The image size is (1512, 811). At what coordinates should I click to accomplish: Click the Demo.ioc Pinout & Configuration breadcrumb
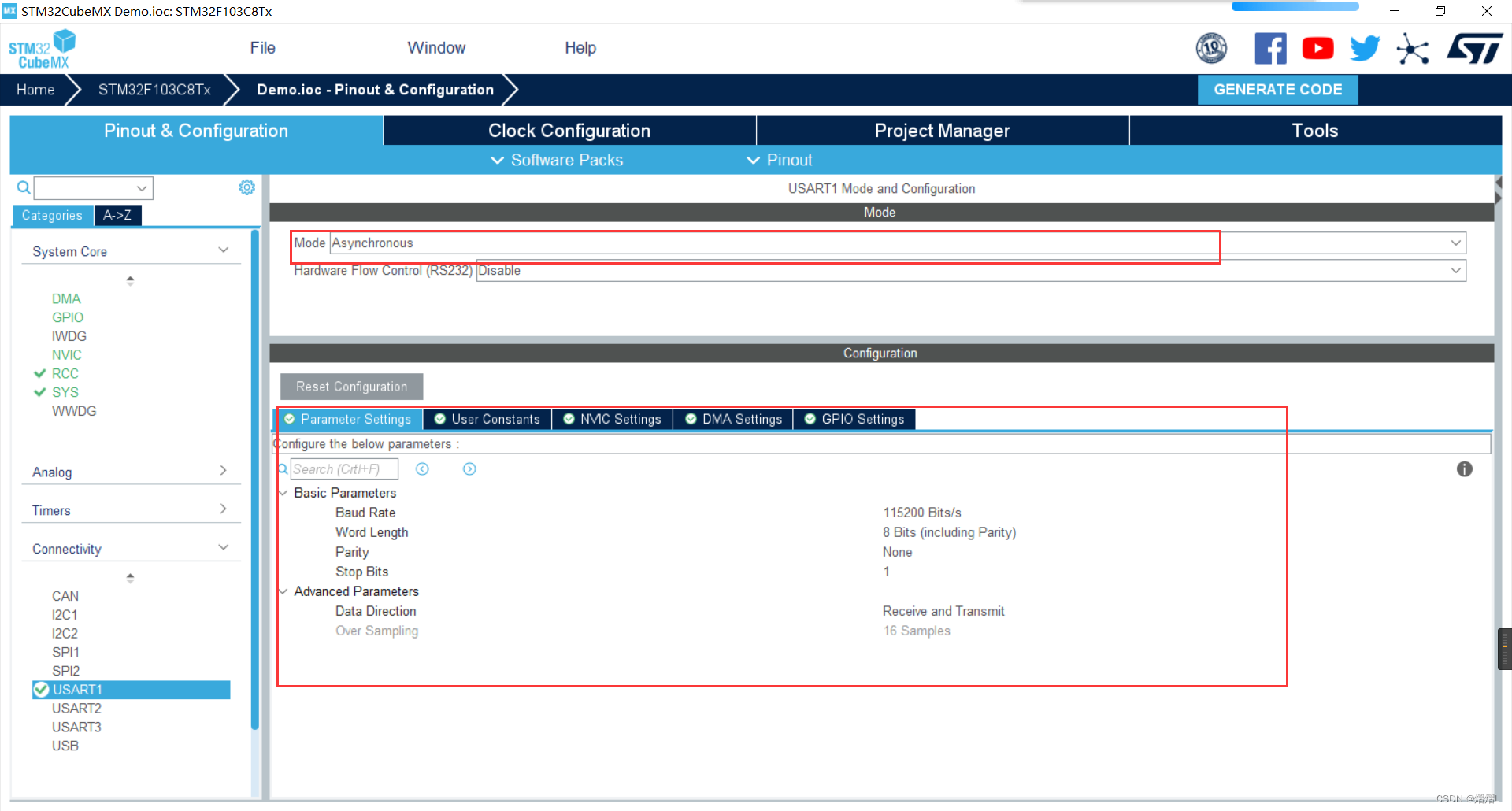click(375, 90)
